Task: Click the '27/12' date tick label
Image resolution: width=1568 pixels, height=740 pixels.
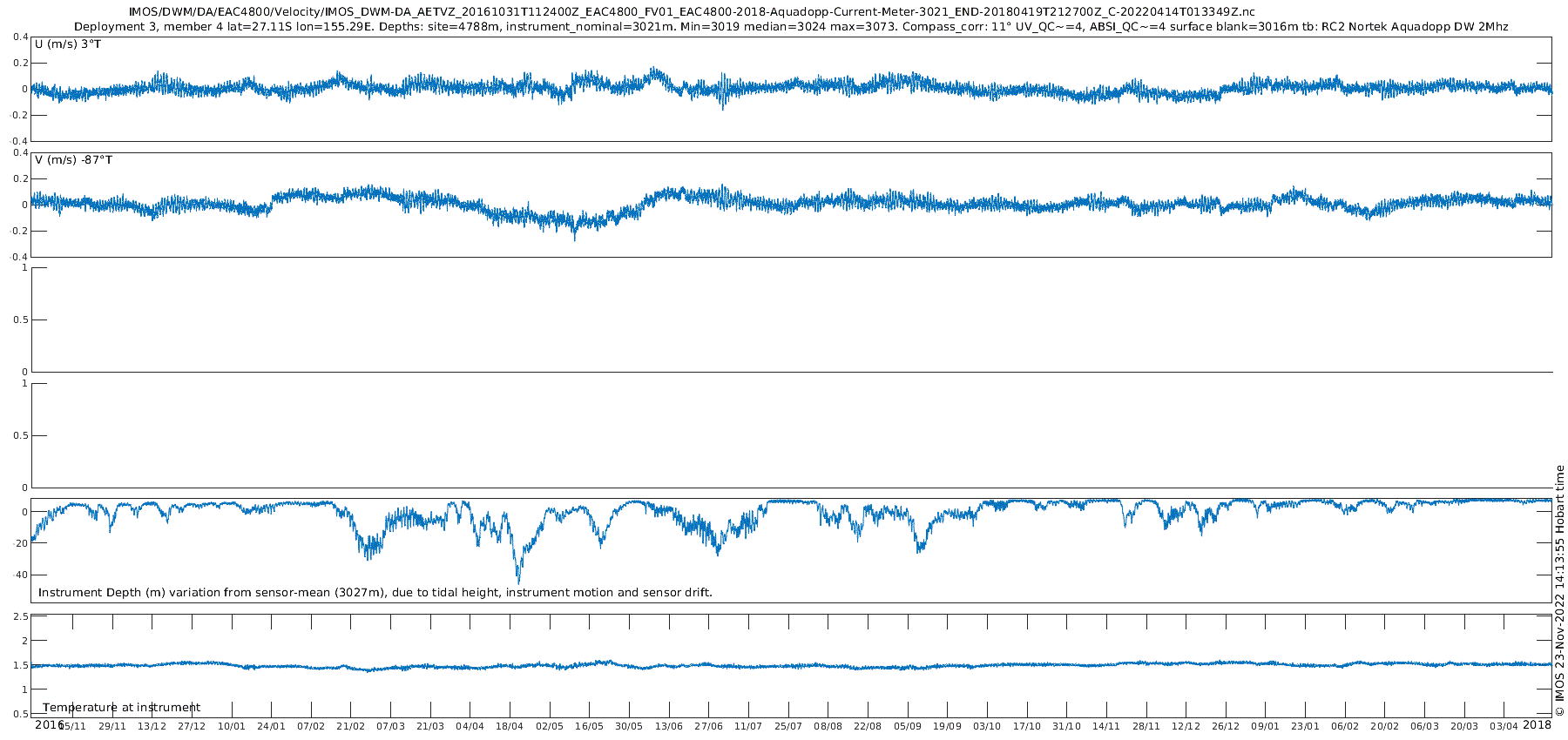Action: 192,726
